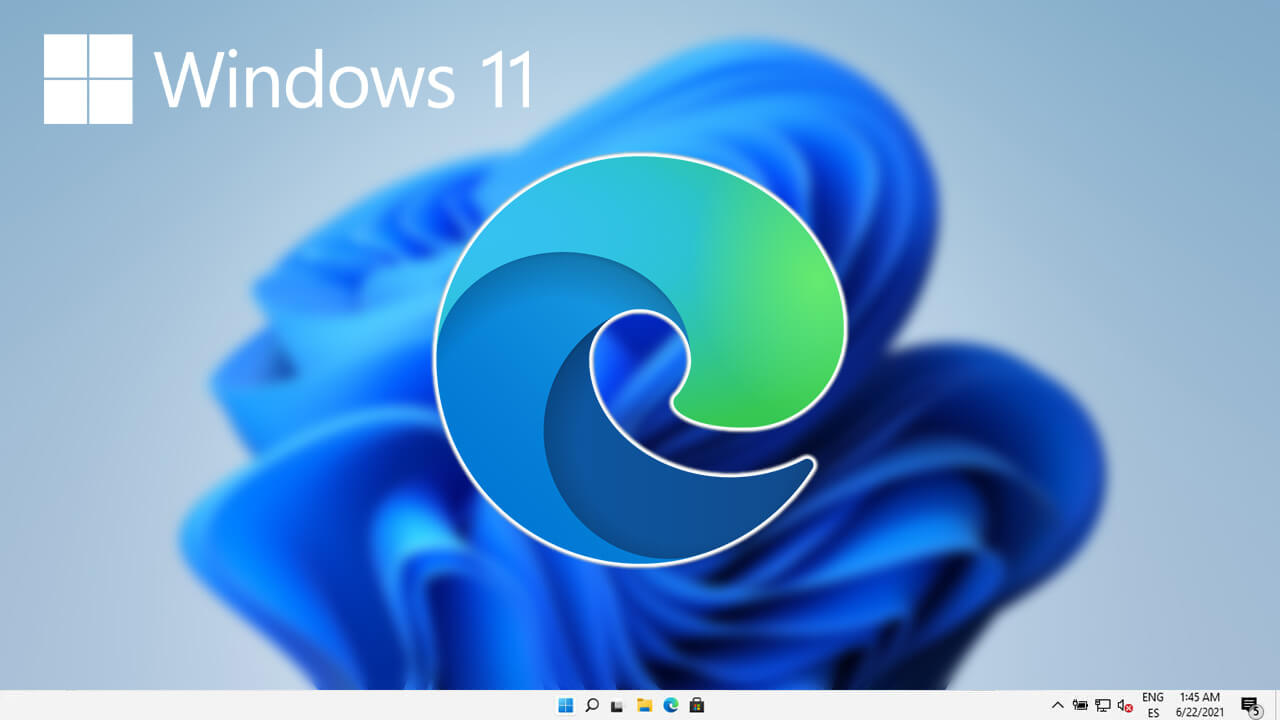Launch Microsoft Edge from taskbar
The width and height of the screenshot is (1280, 720).
click(671, 705)
